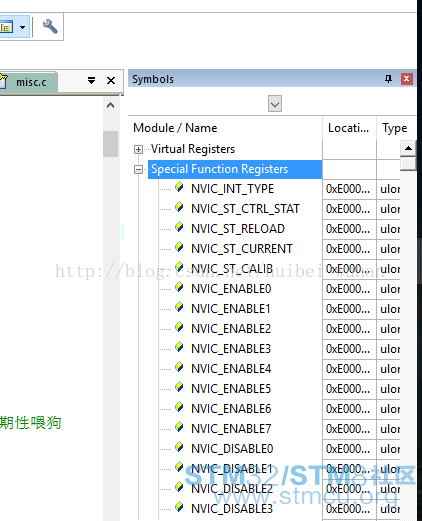This screenshot has height=521, width=422.
Task: Open the Symbols filter combo box dropdown
Action: (x=275, y=104)
